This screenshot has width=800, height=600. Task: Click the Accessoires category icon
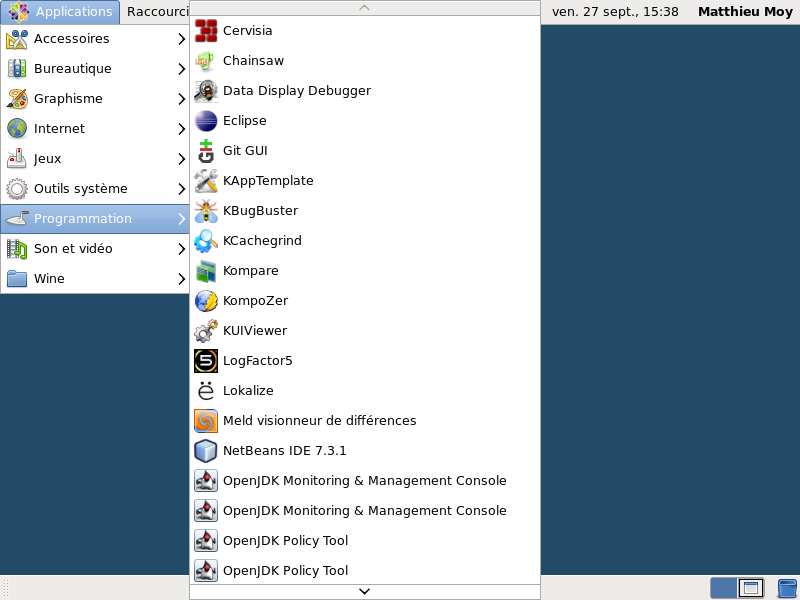(x=17, y=39)
